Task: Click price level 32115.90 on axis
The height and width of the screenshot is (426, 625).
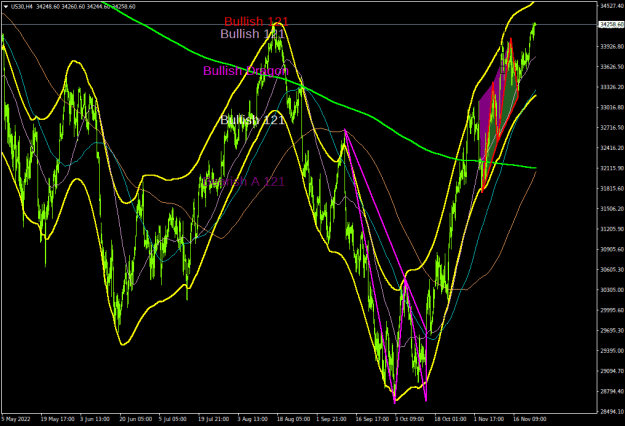Action: 611,168
